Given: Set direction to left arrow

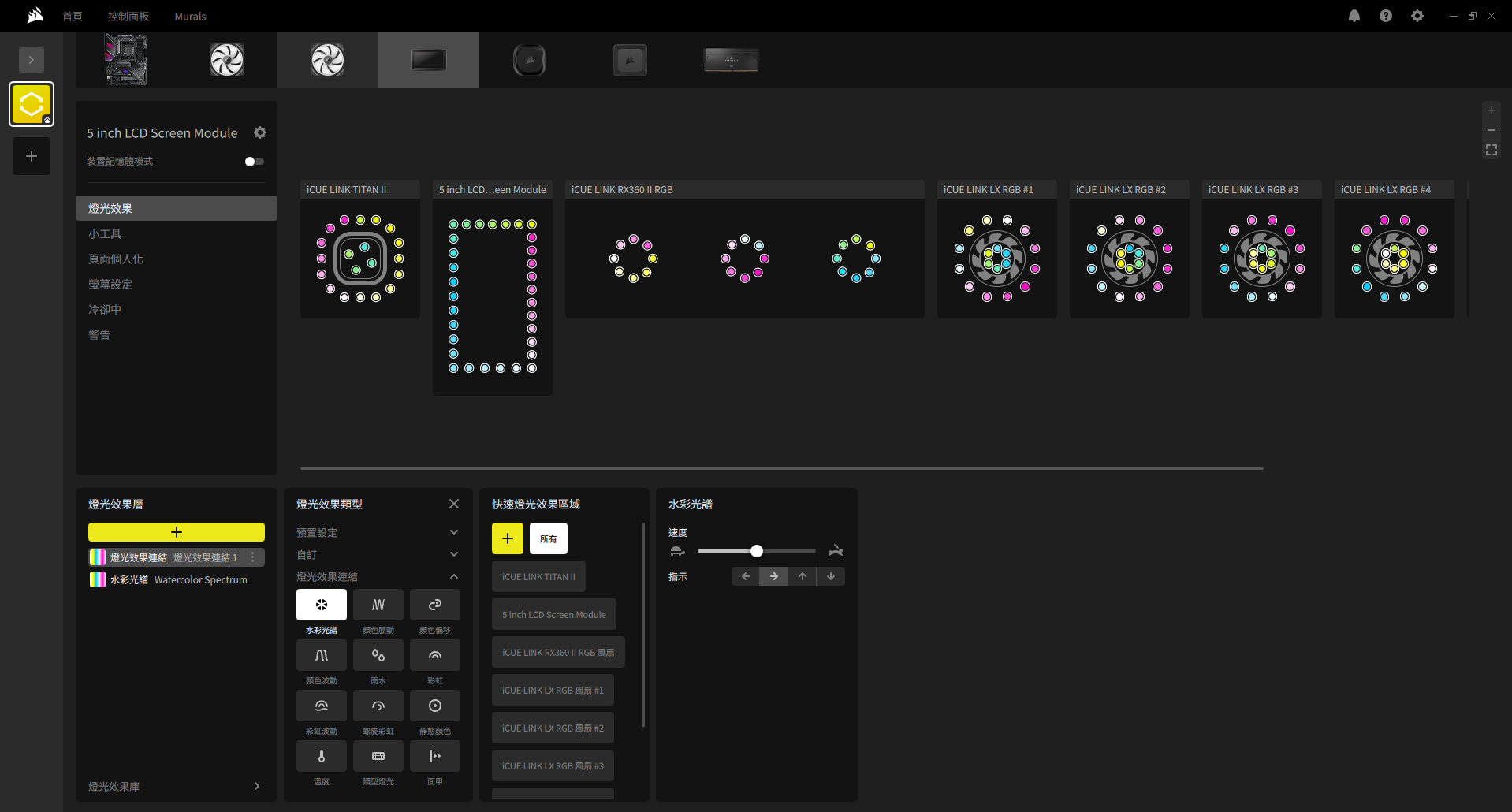Looking at the screenshot, I should click(746, 576).
